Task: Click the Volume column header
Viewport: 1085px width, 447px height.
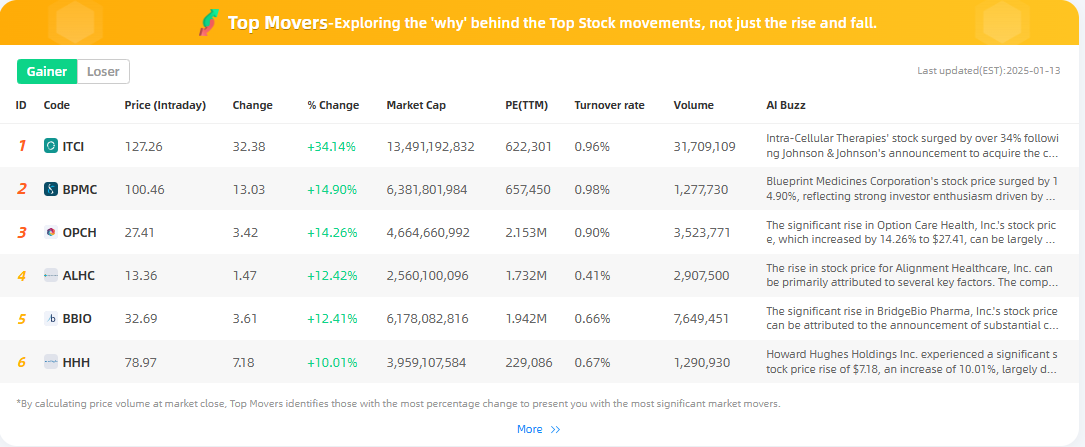Action: [x=693, y=105]
